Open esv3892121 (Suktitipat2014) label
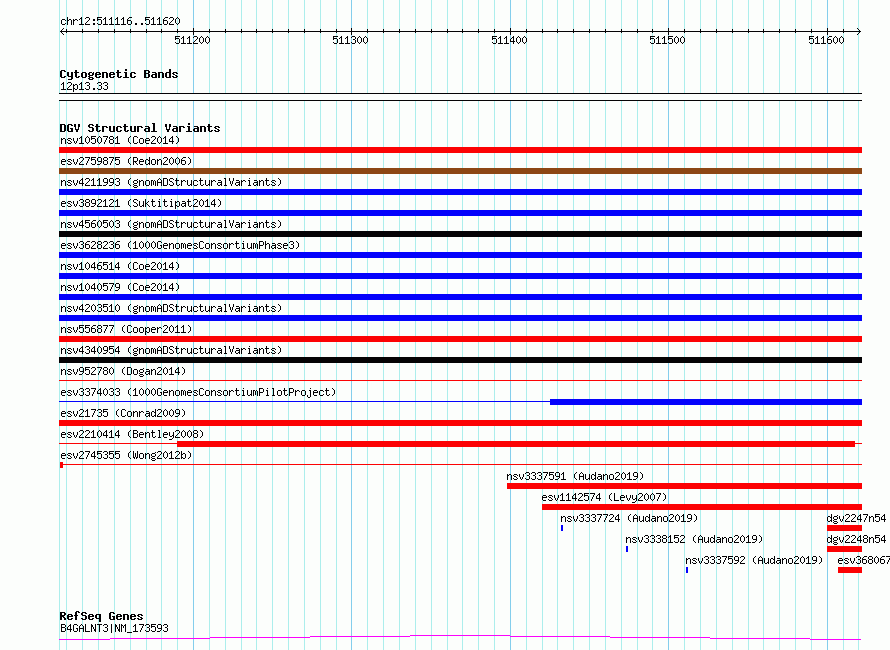This screenshot has height=650, width=890. coord(141,203)
